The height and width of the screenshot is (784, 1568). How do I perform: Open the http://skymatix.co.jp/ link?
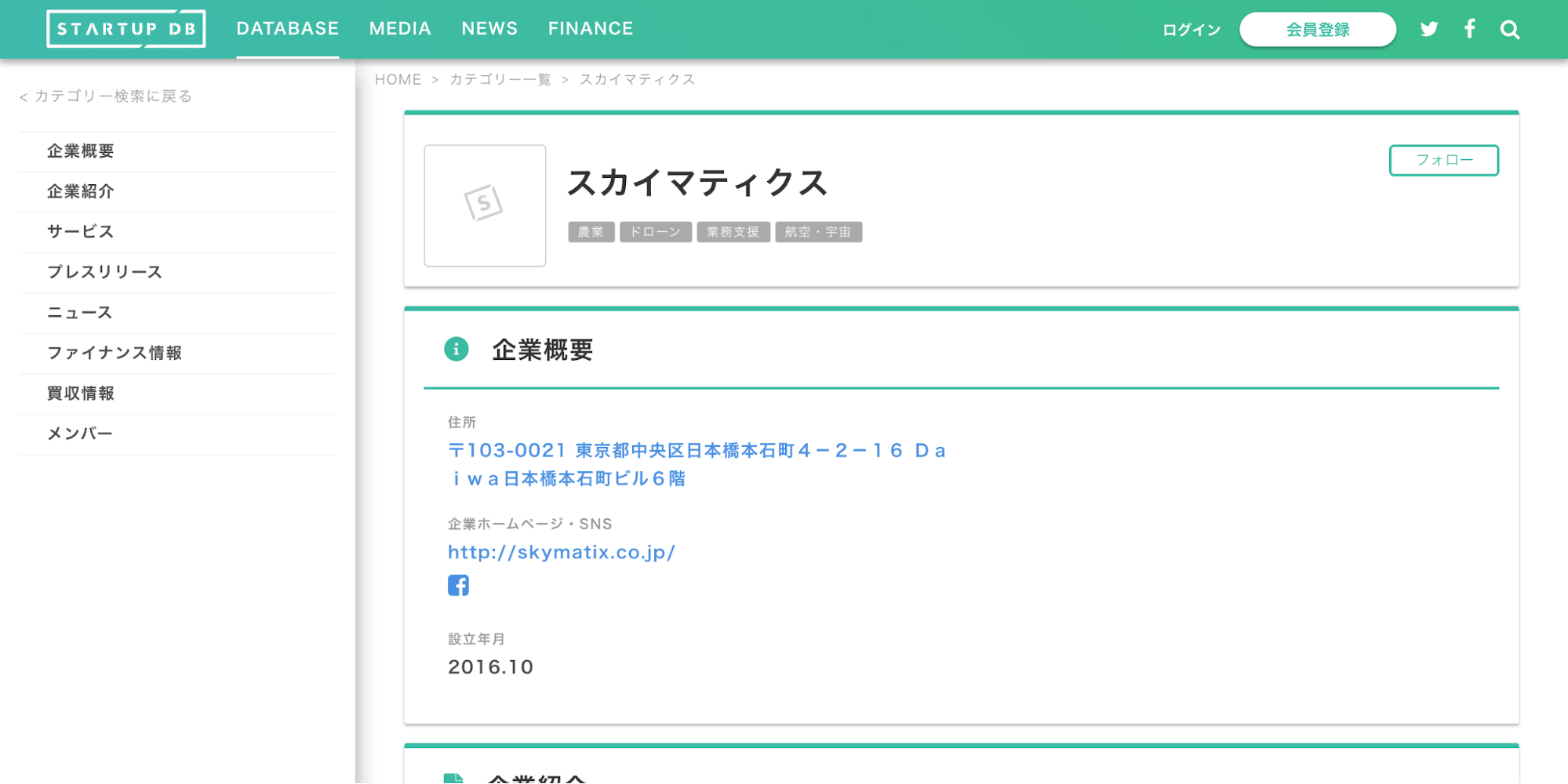tap(562, 552)
